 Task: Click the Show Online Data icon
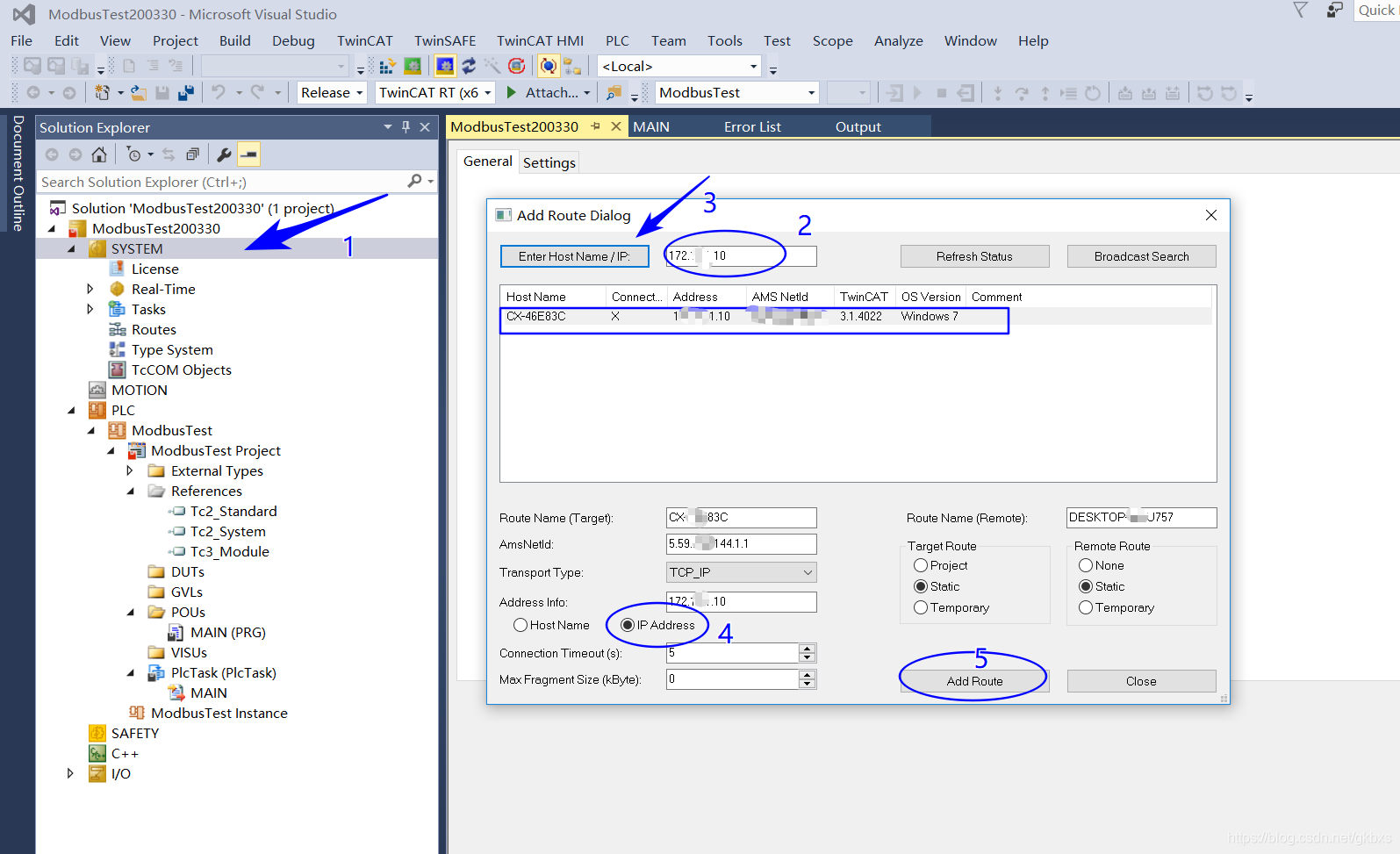[549, 66]
